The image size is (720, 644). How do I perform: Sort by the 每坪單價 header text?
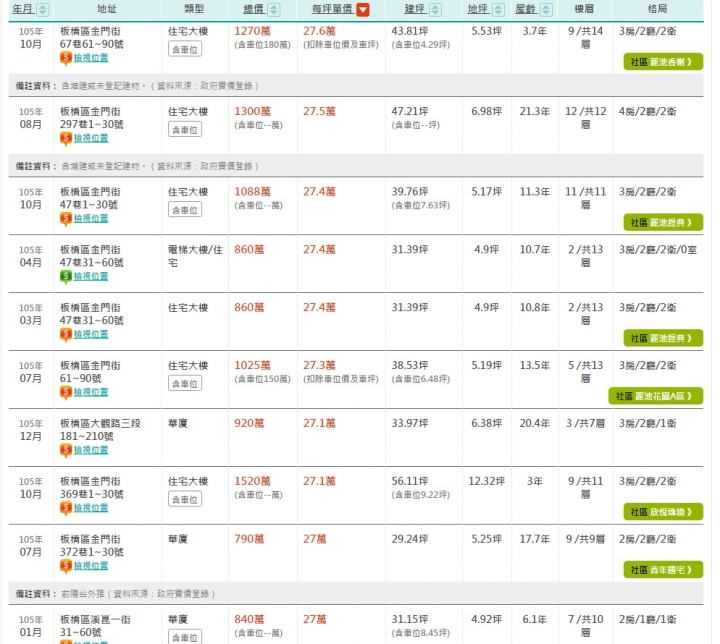point(332,9)
